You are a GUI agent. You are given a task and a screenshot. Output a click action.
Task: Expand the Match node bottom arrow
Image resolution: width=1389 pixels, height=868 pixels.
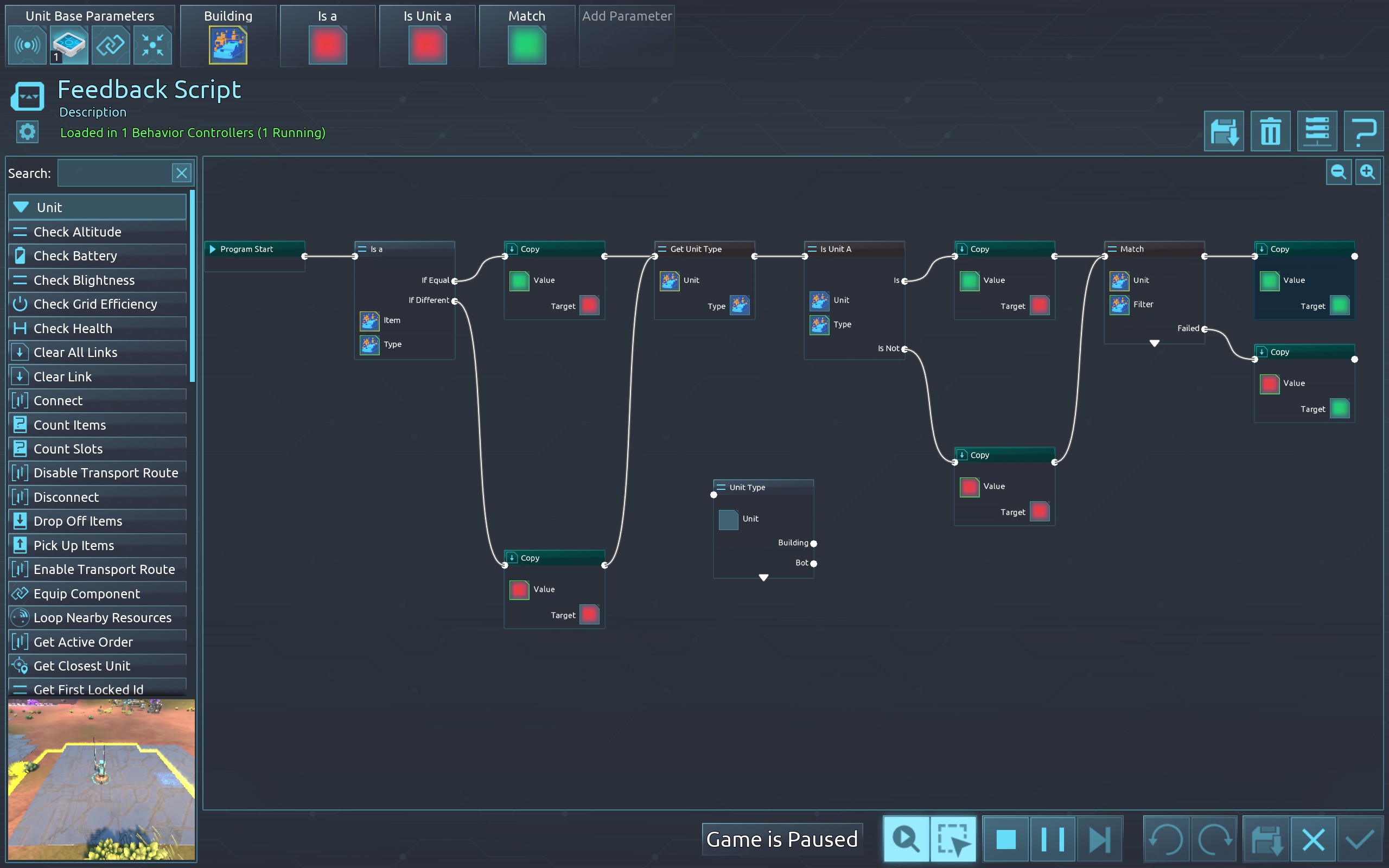point(1154,343)
